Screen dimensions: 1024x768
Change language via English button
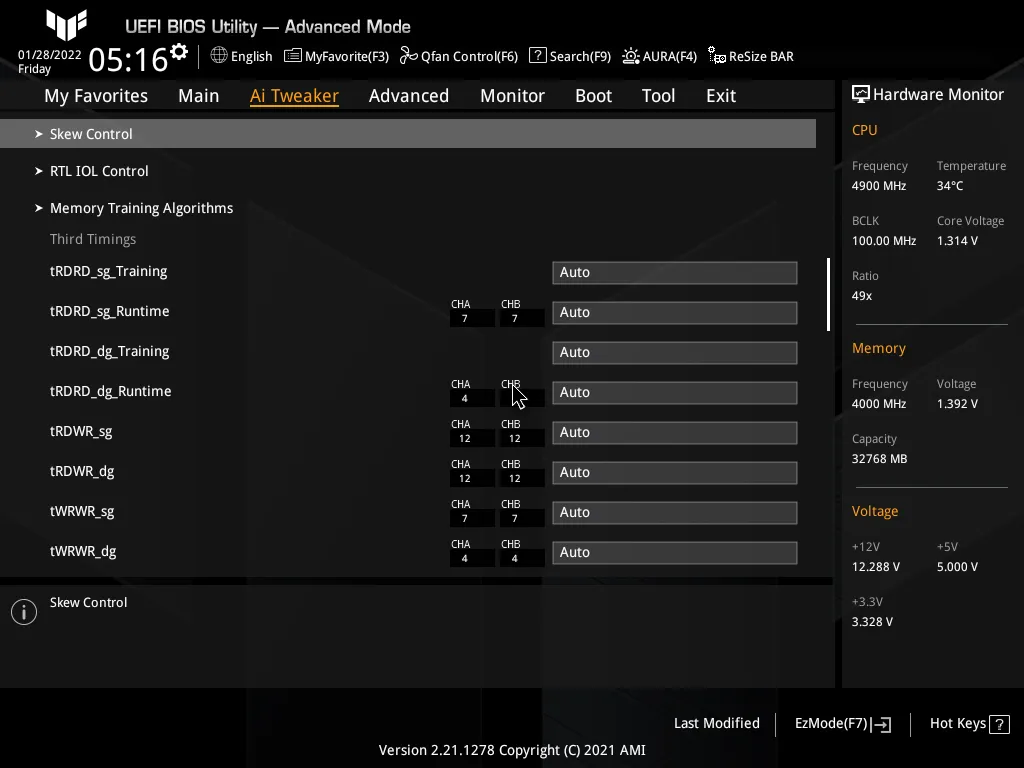251,56
